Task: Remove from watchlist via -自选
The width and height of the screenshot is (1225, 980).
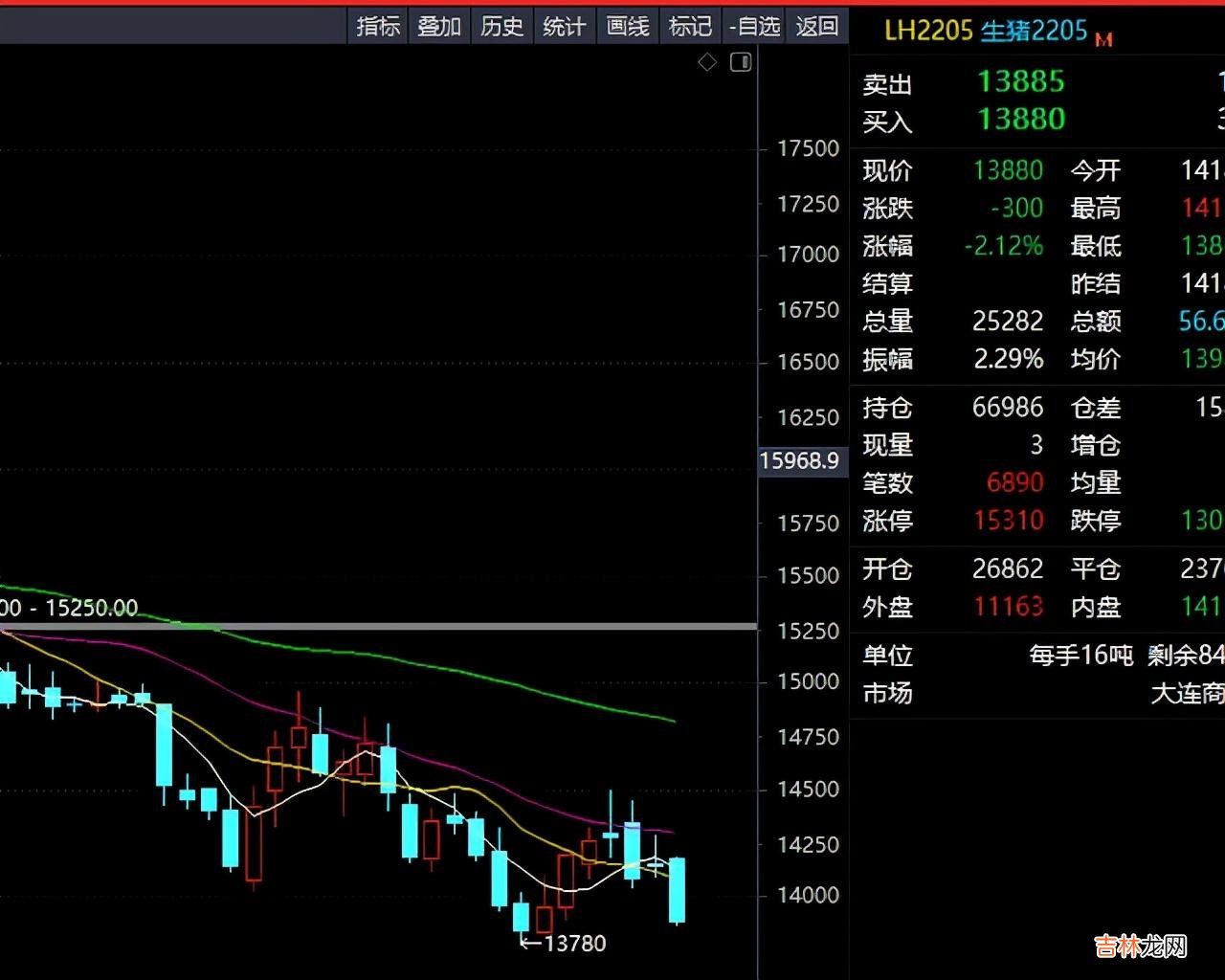Action: tap(754, 26)
